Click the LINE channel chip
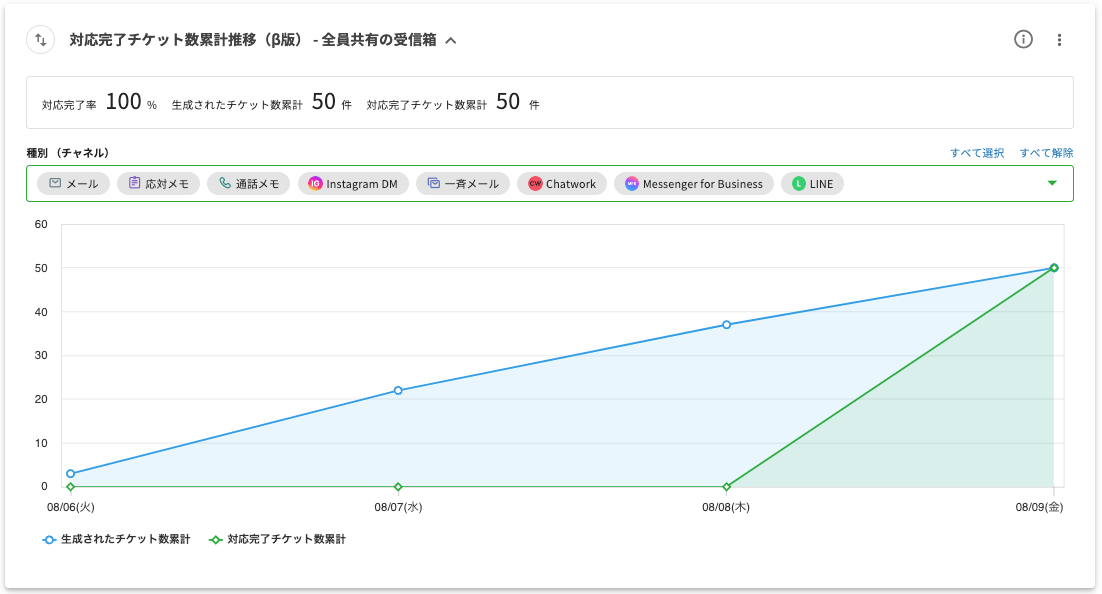The width and height of the screenshot is (1102, 594). [x=813, y=184]
